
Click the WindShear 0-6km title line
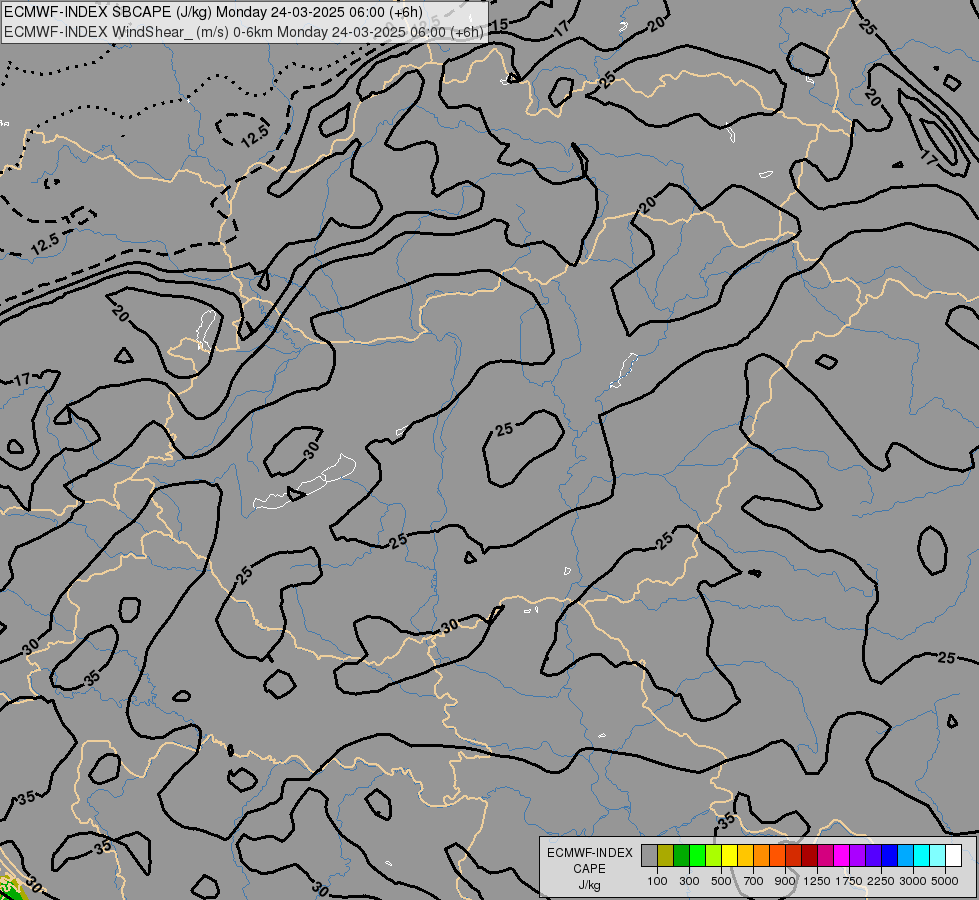244,32
